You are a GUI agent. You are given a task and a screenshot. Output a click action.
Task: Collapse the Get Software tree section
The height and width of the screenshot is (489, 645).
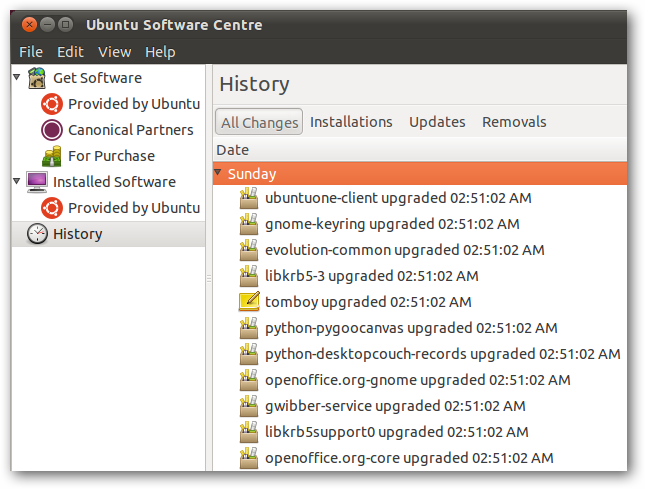[x=17, y=77]
